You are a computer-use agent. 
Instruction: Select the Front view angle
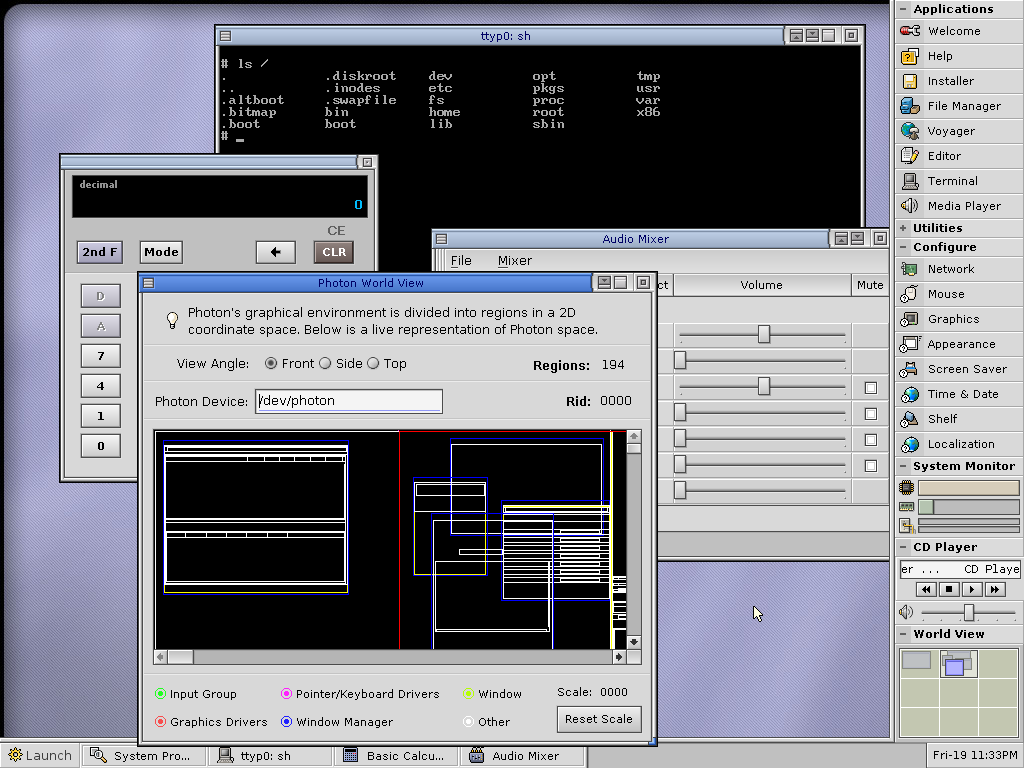[x=272, y=364]
